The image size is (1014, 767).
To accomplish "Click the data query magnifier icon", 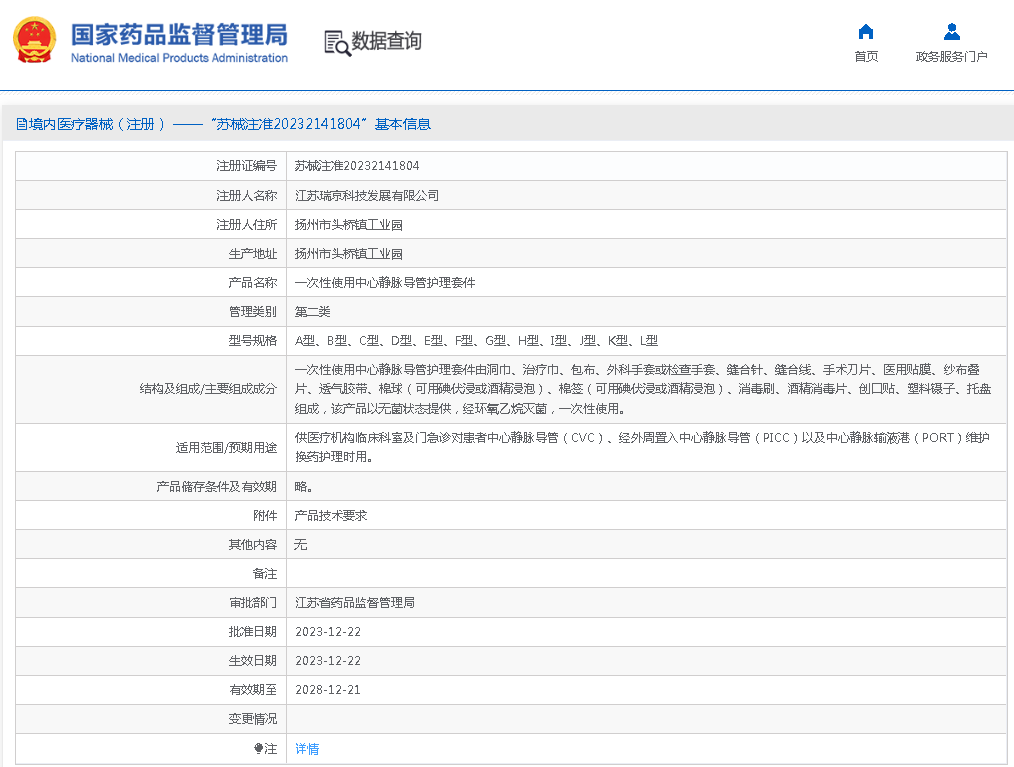I will [337, 43].
